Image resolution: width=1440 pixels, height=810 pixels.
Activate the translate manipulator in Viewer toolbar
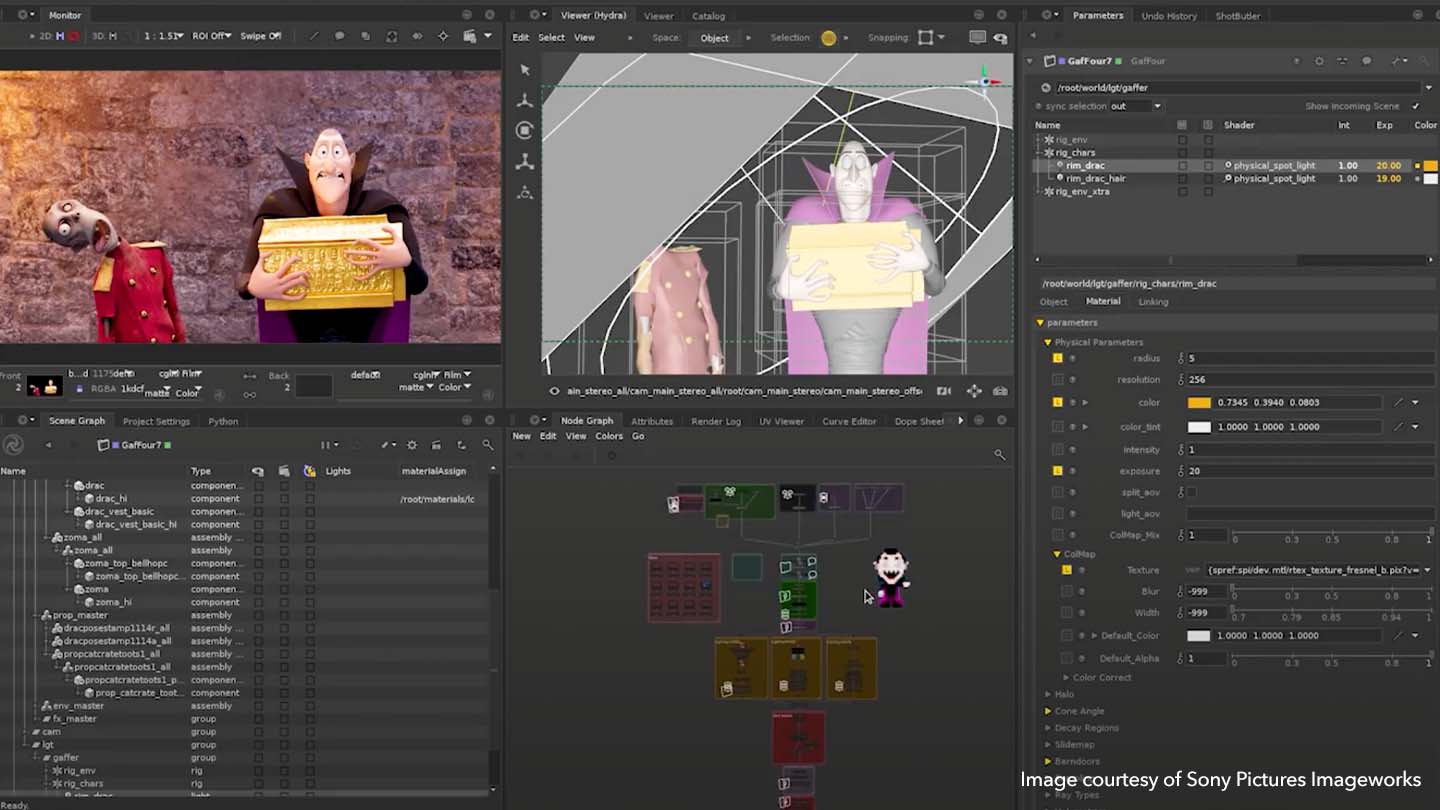pos(525,101)
